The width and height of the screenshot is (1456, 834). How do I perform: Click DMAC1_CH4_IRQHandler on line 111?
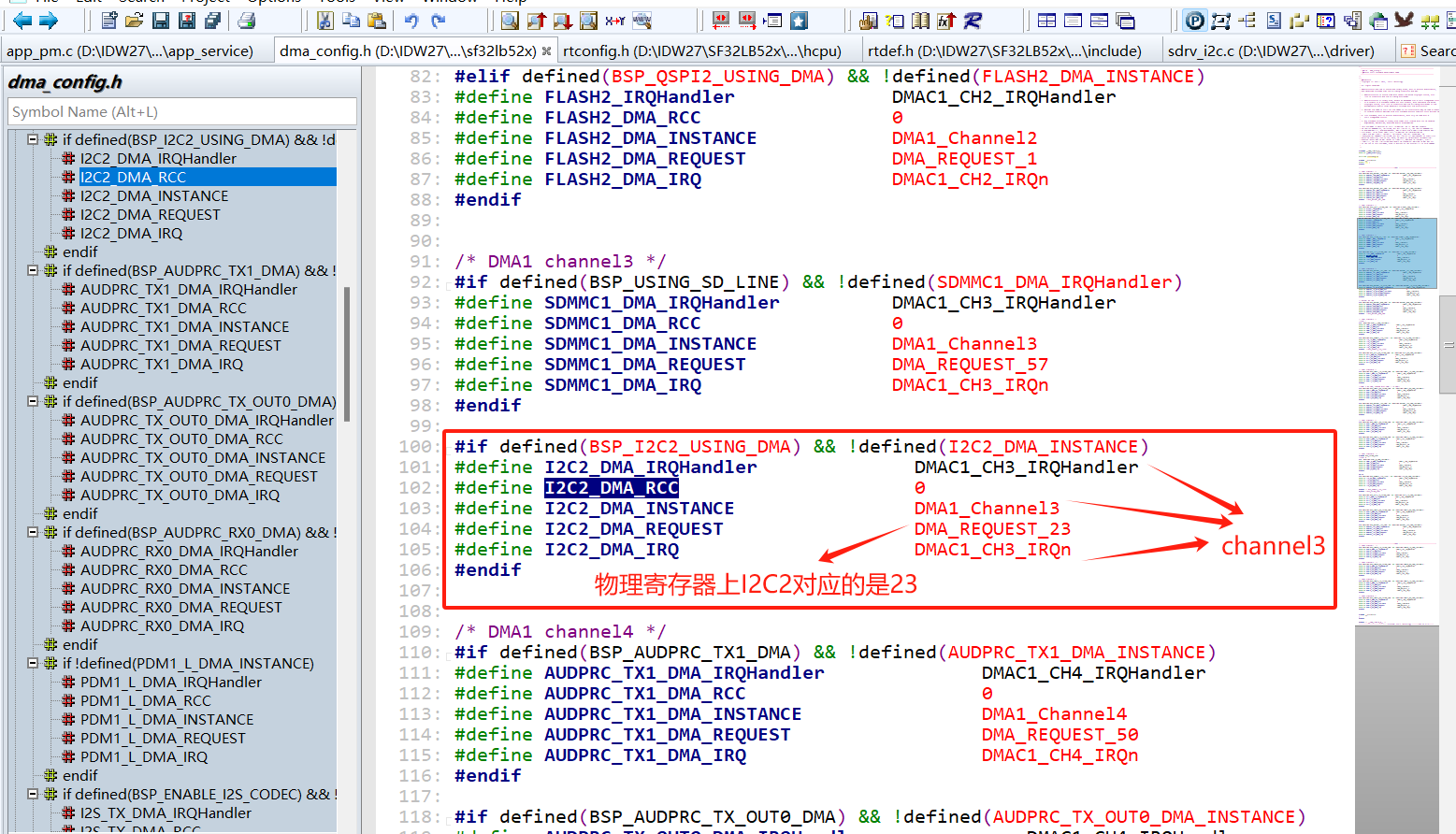click(x=1093, y=672)
